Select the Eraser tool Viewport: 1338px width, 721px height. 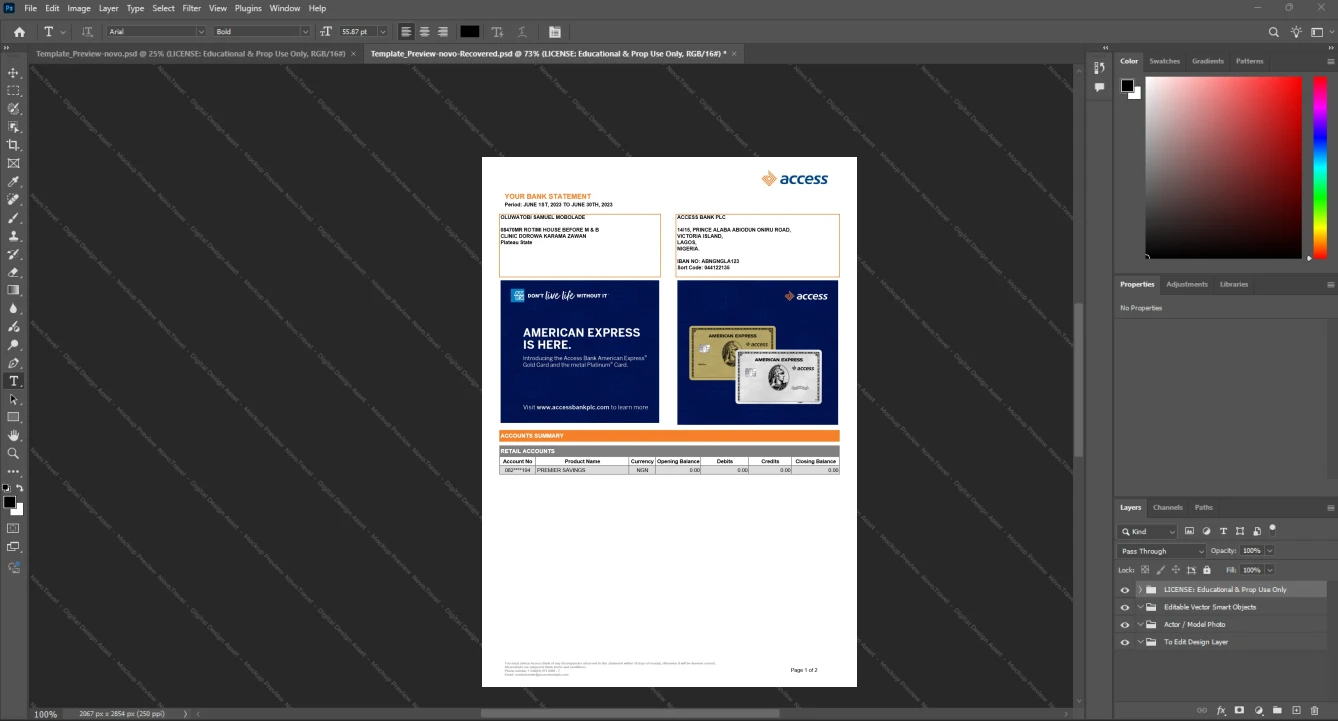click(x=13, y=272)
